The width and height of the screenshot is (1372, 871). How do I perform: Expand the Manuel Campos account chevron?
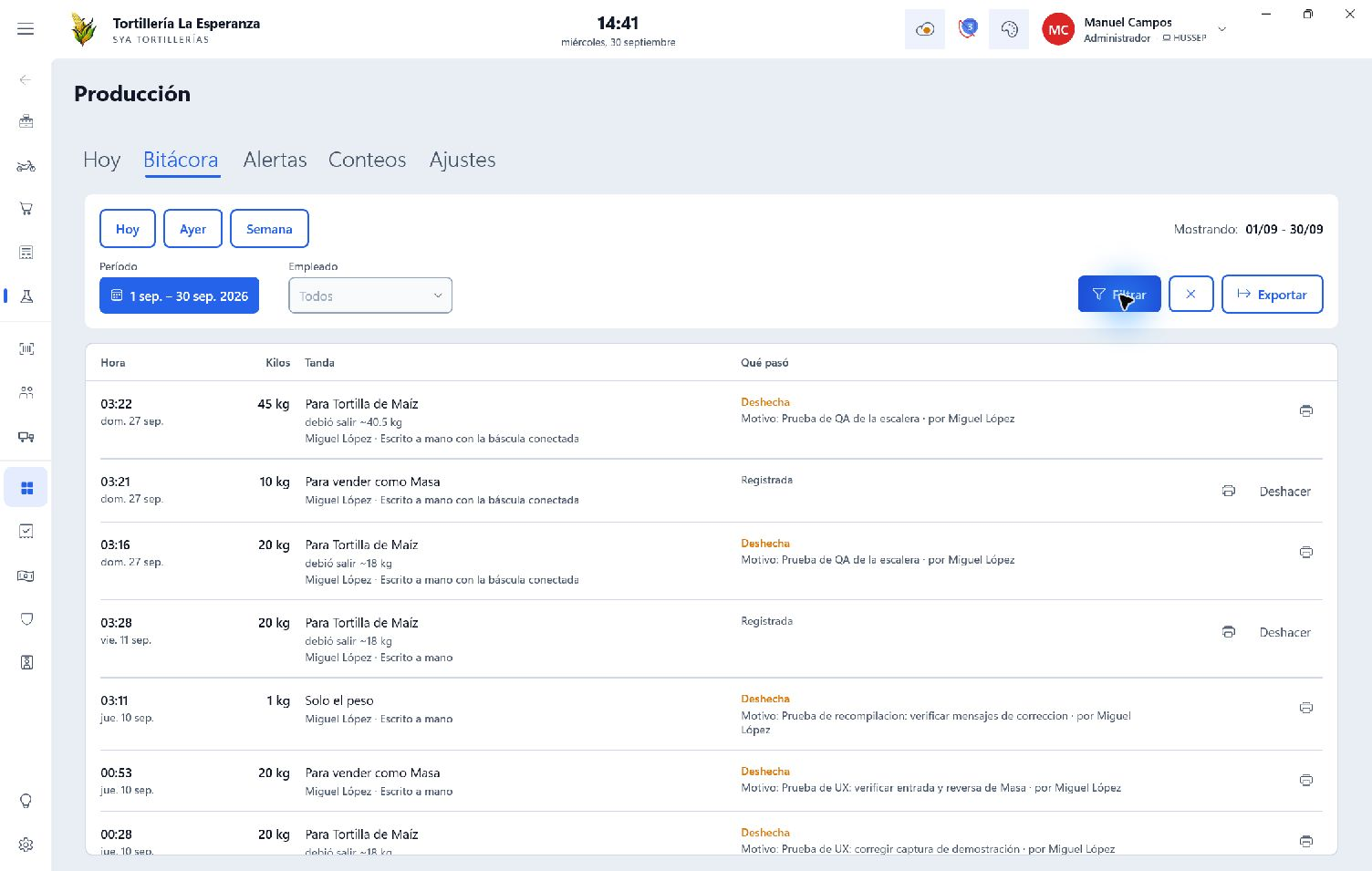point(1222,29)
